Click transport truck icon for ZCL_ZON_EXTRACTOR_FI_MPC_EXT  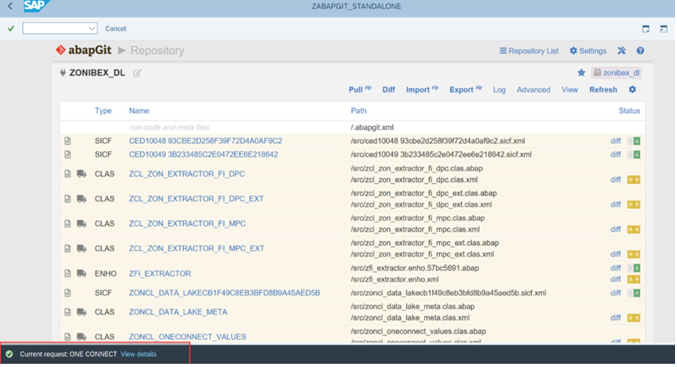click(82, 249)
